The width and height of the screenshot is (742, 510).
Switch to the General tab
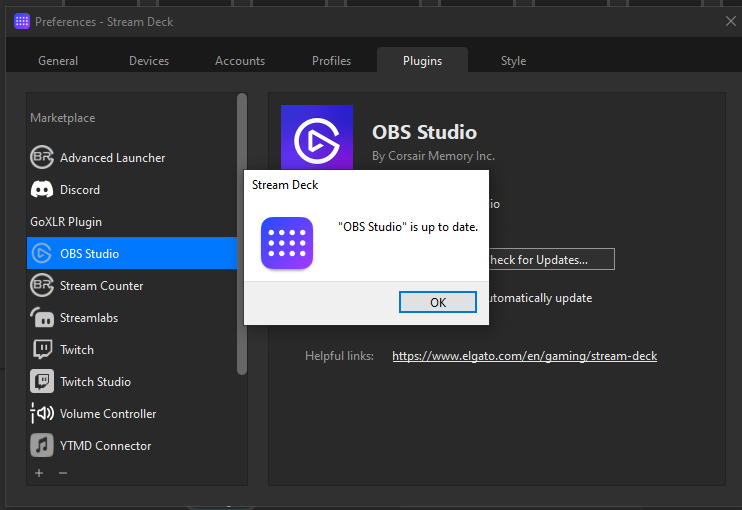click(x=58, y=61)
